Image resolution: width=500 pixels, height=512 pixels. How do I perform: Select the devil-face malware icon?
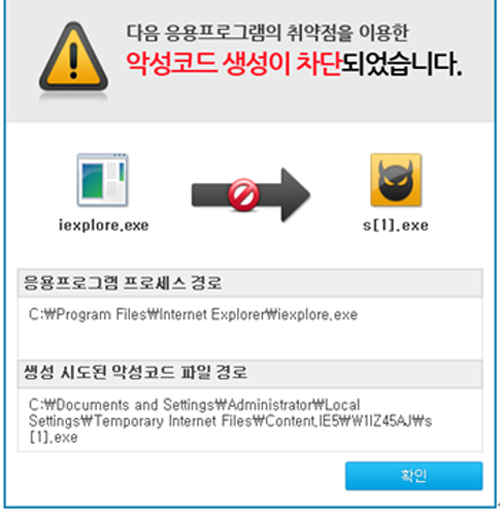tap(396, 180)
